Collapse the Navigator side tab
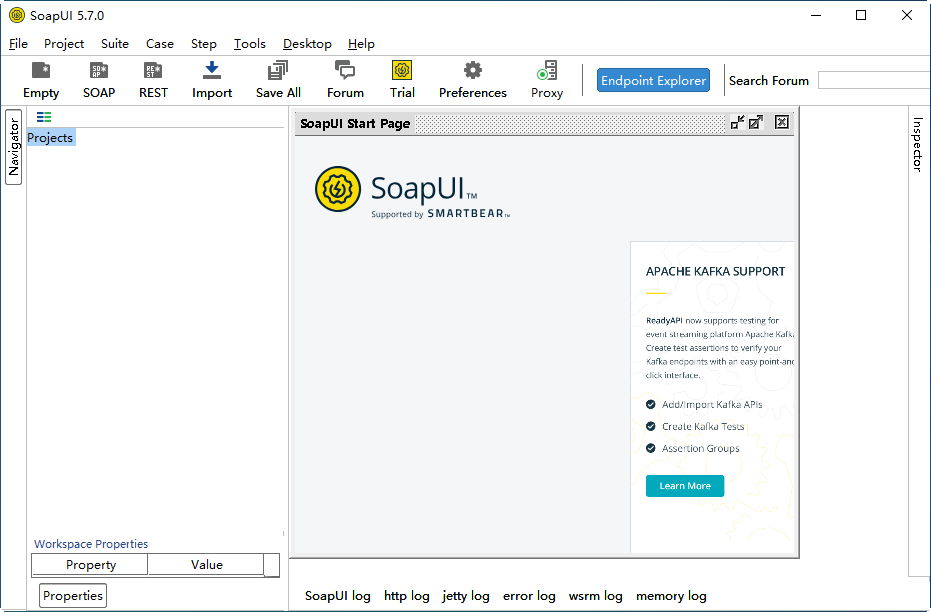This screenshot has width=931, height=612. 14,147
